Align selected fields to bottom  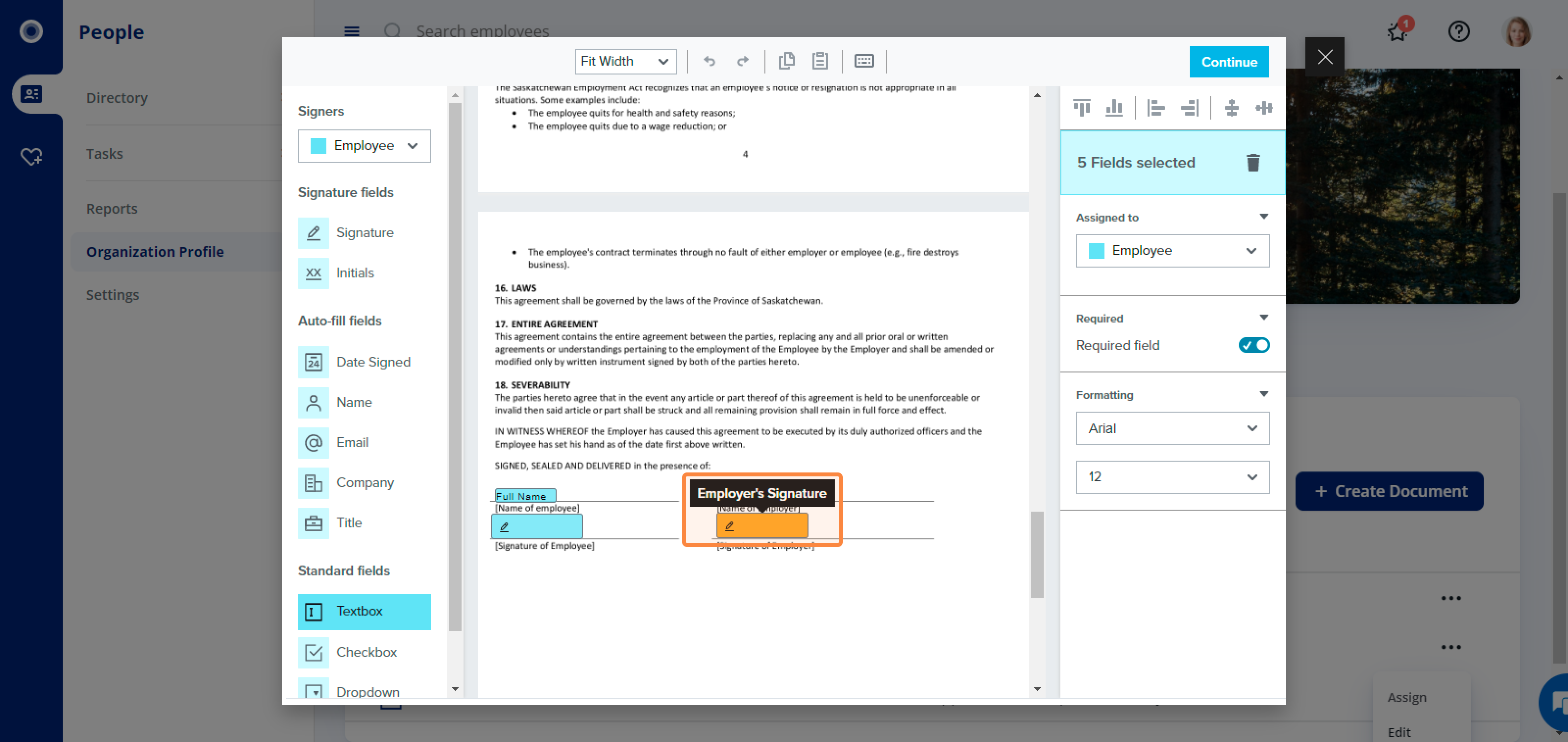click(x=1114, y=108)
